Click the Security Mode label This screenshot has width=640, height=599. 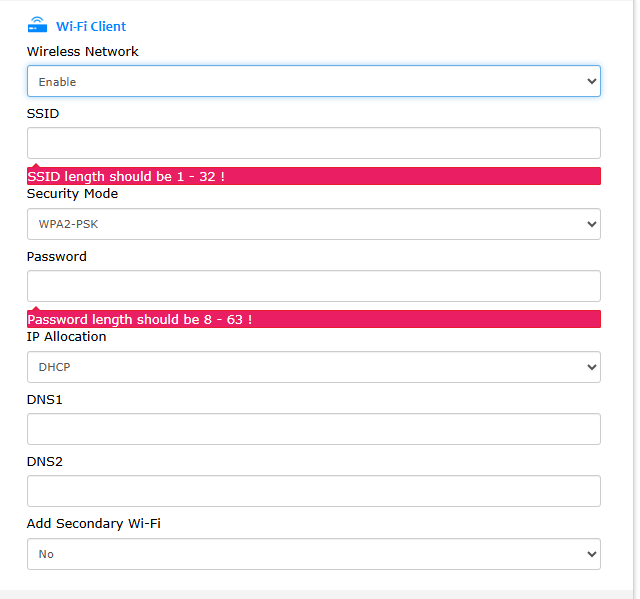tap(72, 193)
